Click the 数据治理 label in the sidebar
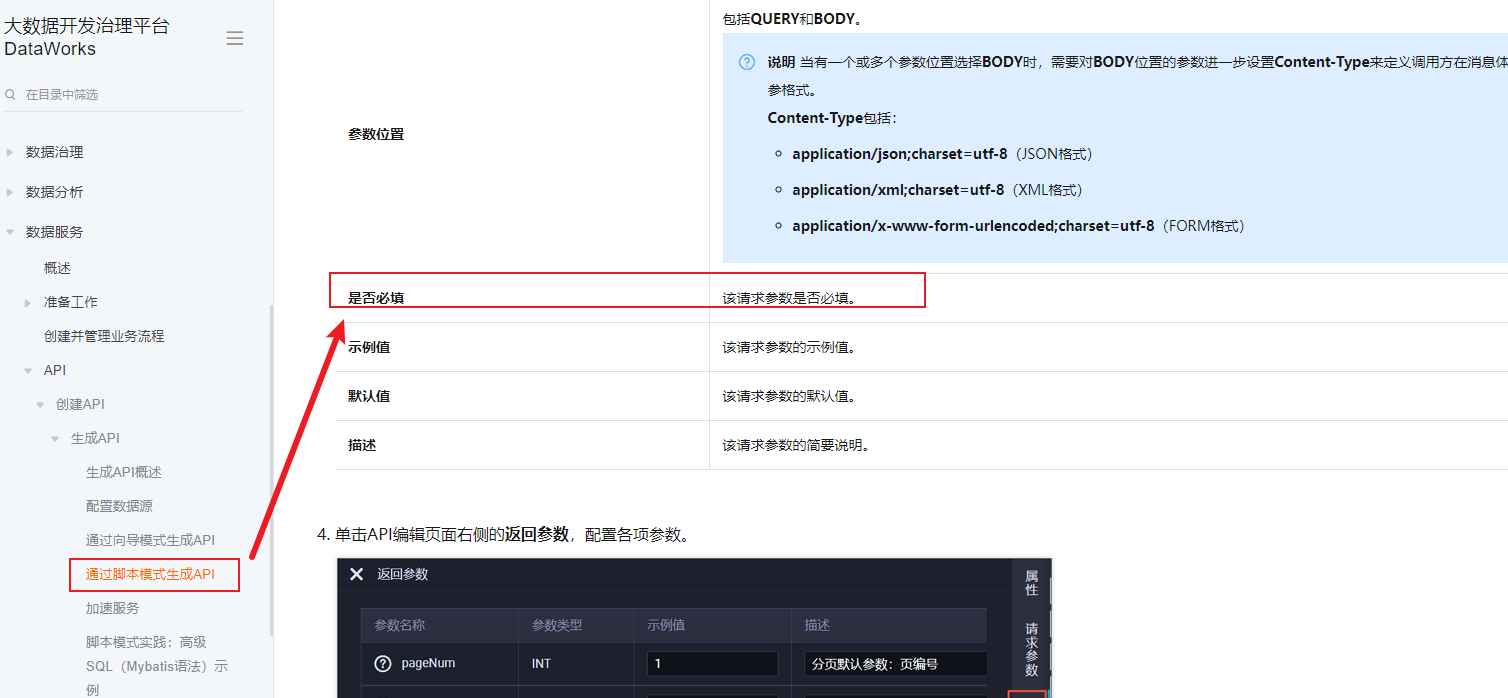 click(55, 152)
